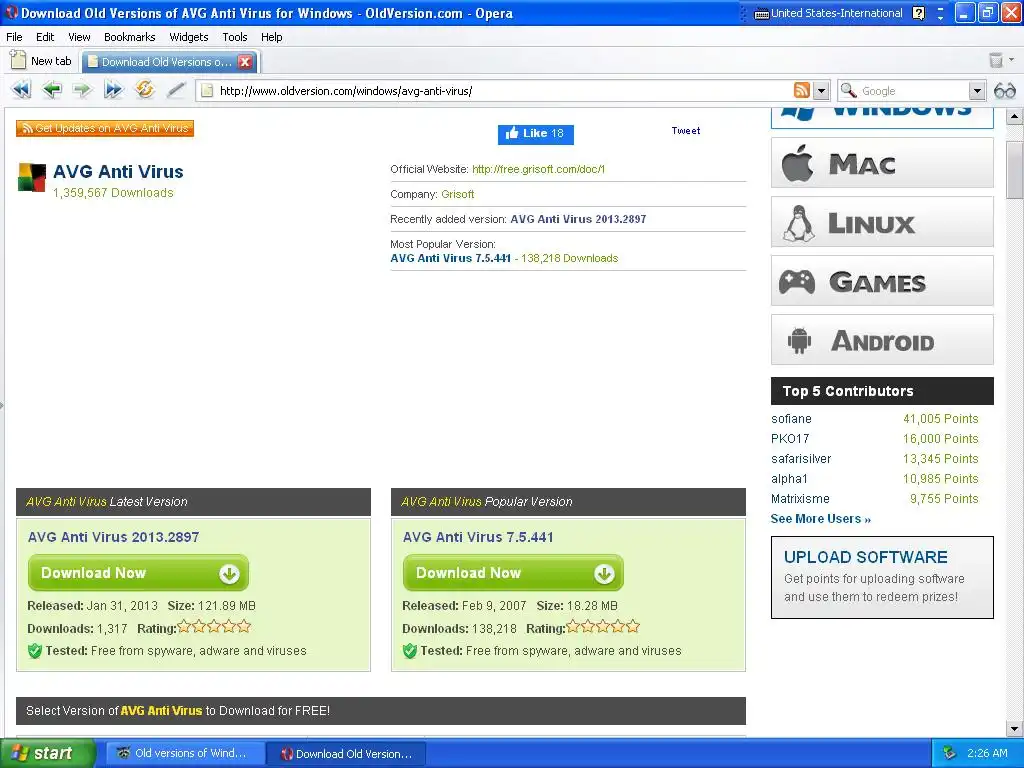Switch to Old versions of Wind... taskbar window
Viewport: 1024px width, 768px height.
pos(185,753)
